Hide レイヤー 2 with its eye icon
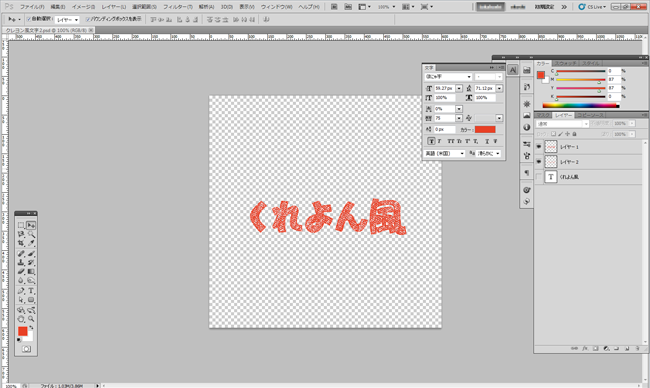Image resolution: width=650 pixels, height=388 pixels. [538, 162]
